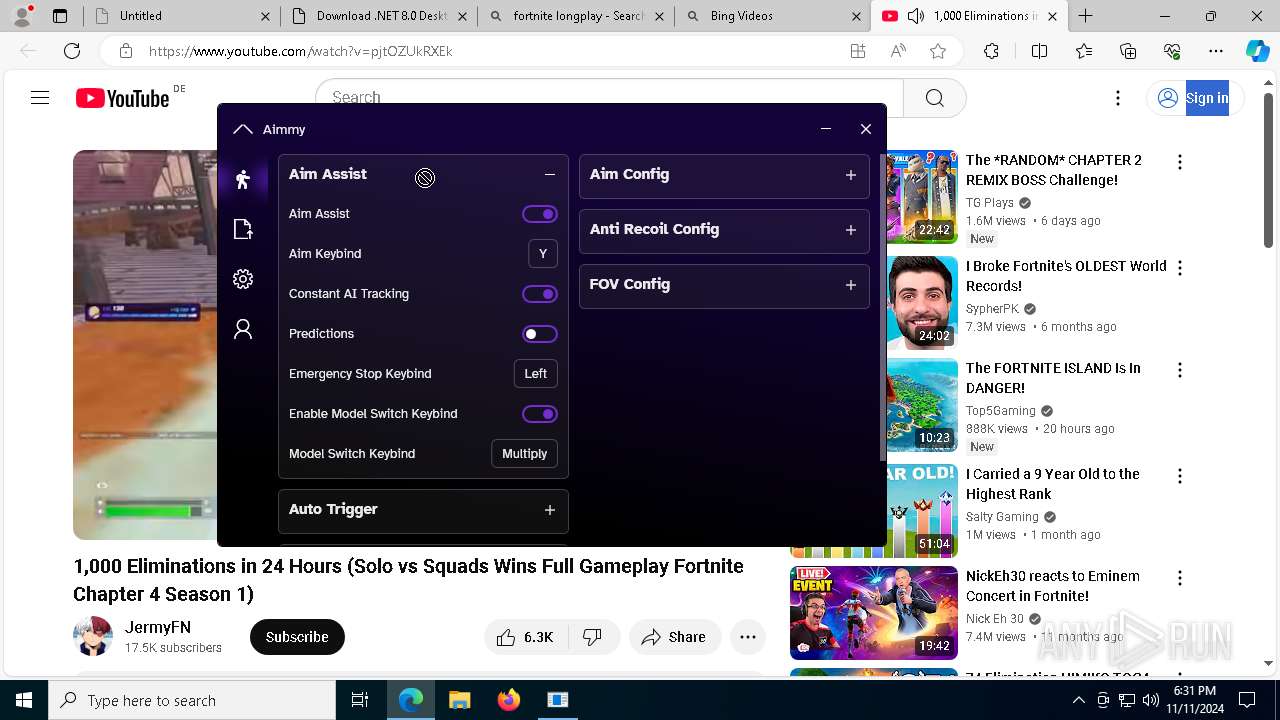Open 'I Broke Fortnite's OLDEST World Records' video

(x=1066, y=276)
